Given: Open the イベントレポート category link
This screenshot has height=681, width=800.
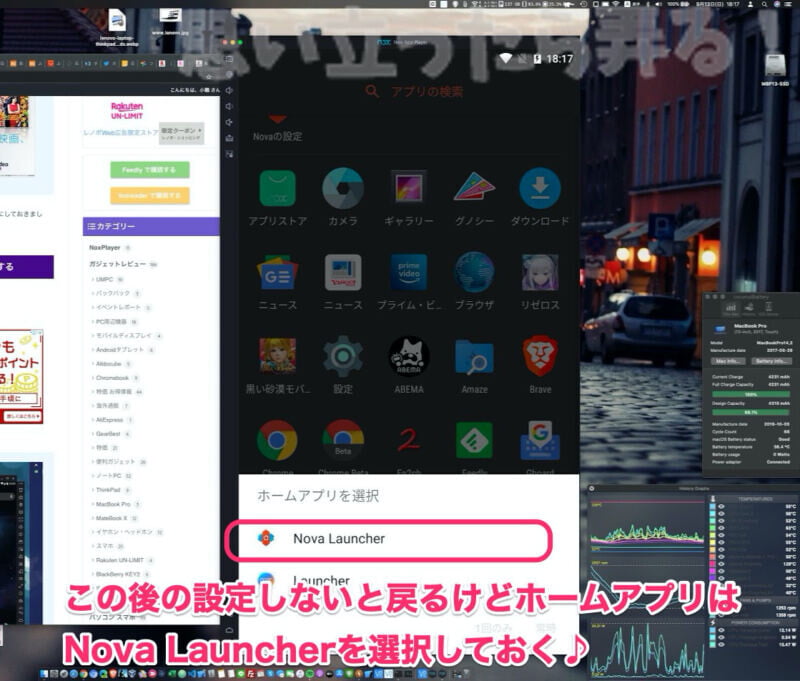Looking at the screenshot, I should pyautogui.click(x=118, y=307).
